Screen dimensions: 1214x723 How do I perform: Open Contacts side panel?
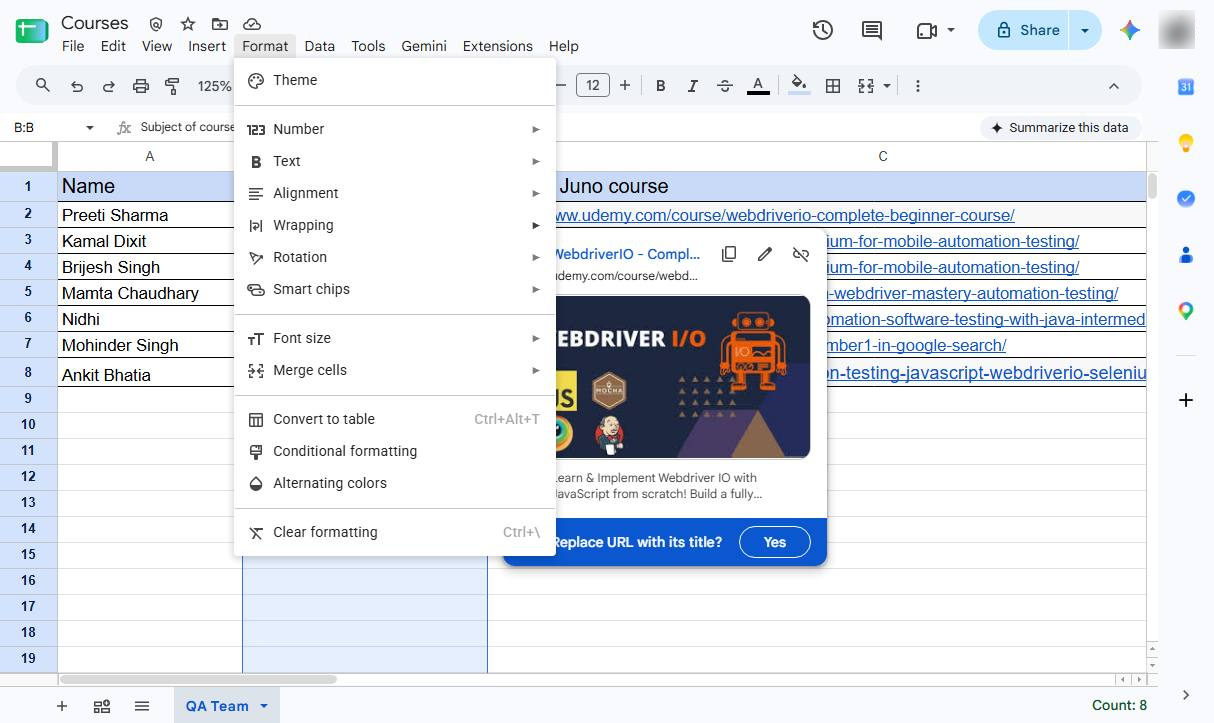coord(1186,255)
